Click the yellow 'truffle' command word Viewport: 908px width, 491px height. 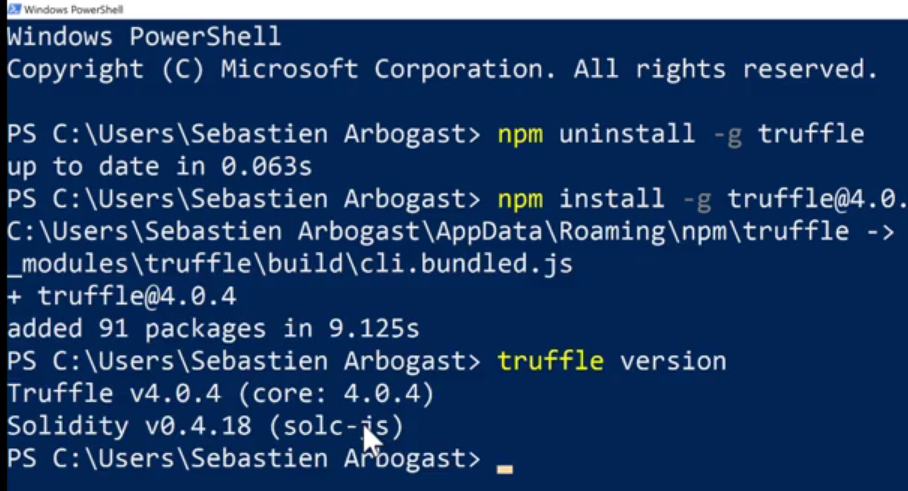(x=551, y=361)
